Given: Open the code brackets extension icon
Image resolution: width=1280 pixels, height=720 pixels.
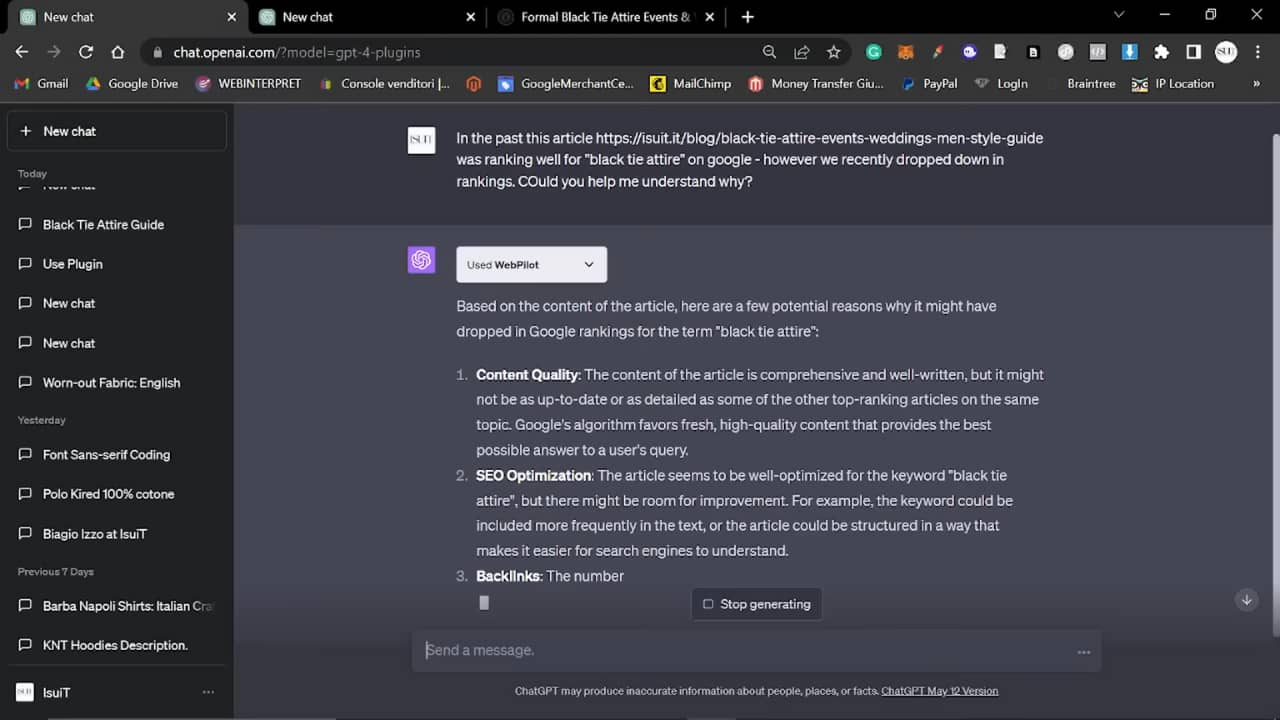Looking at the screenshot, I should [1097, 52].
